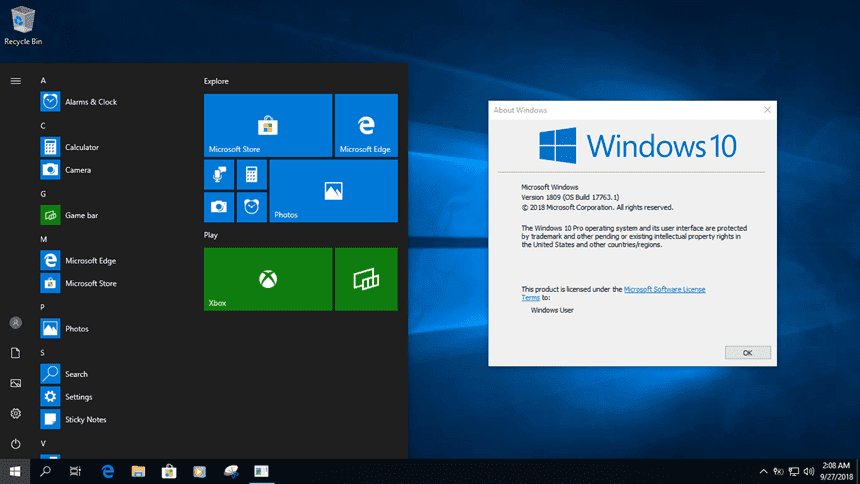This screenshot has width=860, height=484.
Task: Launch Edge from the taskbar
Action: [108, 471]
